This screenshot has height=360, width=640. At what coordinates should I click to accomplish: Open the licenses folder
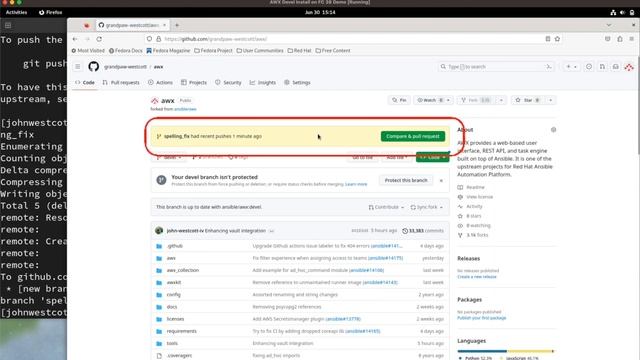176,319
